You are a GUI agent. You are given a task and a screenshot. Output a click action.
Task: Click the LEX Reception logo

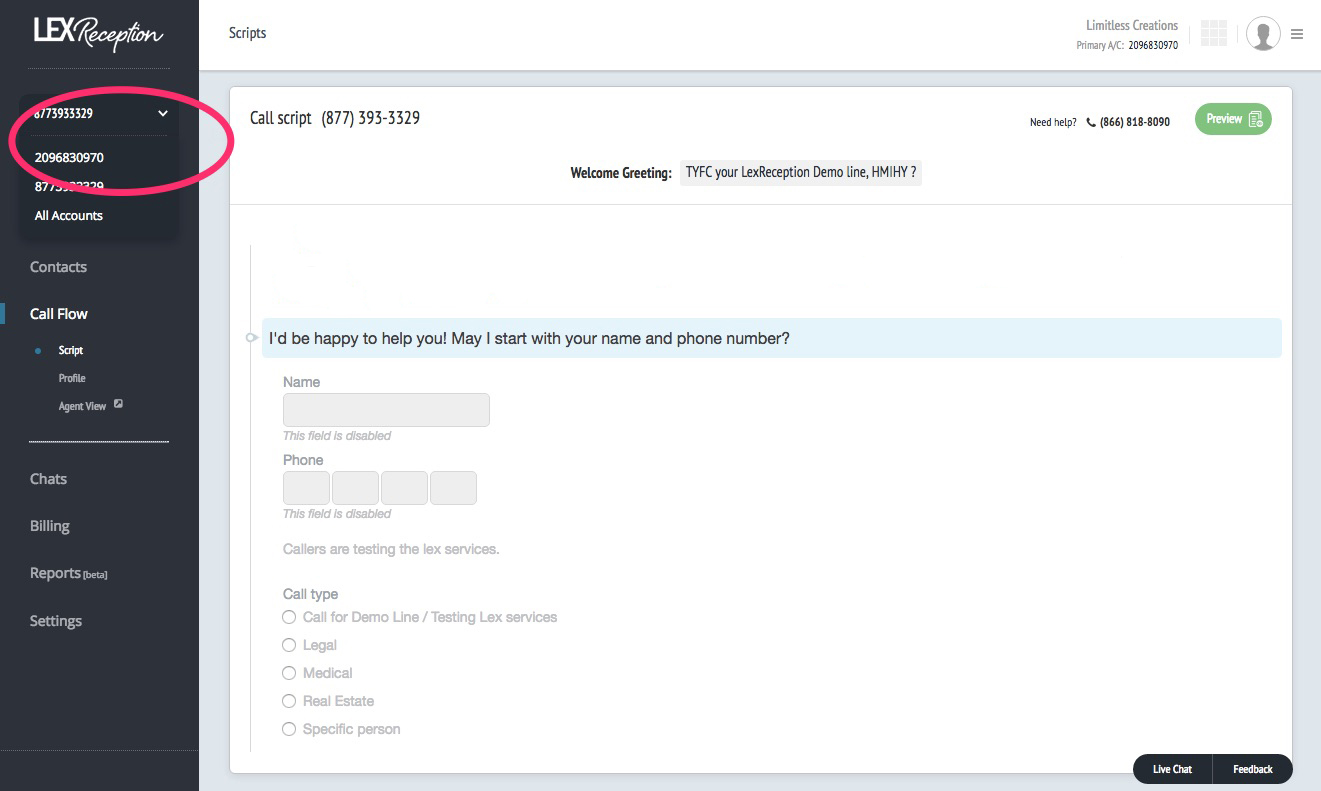pos(98,34)
